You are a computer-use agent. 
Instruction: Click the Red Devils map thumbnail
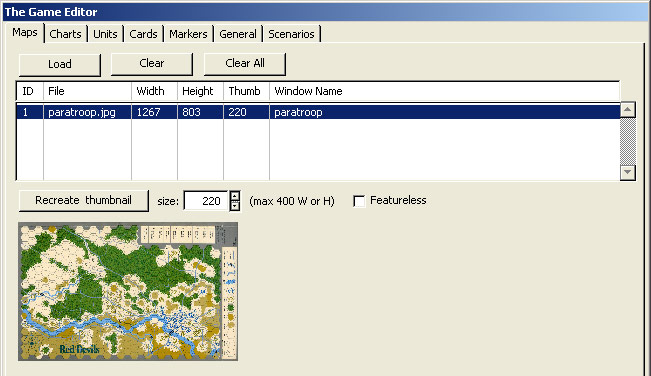(128, 291)
